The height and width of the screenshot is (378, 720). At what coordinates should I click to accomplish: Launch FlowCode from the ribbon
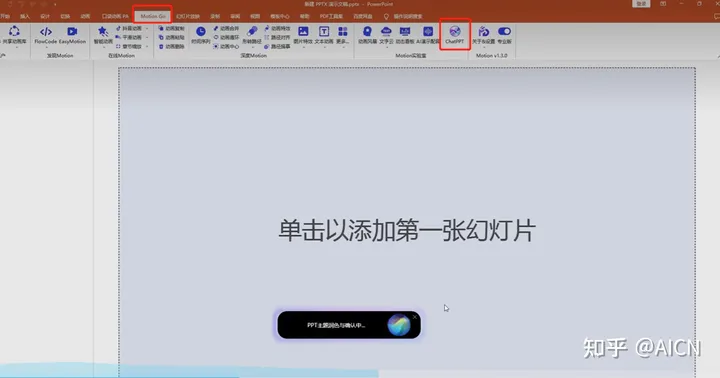tap(45, 35)
